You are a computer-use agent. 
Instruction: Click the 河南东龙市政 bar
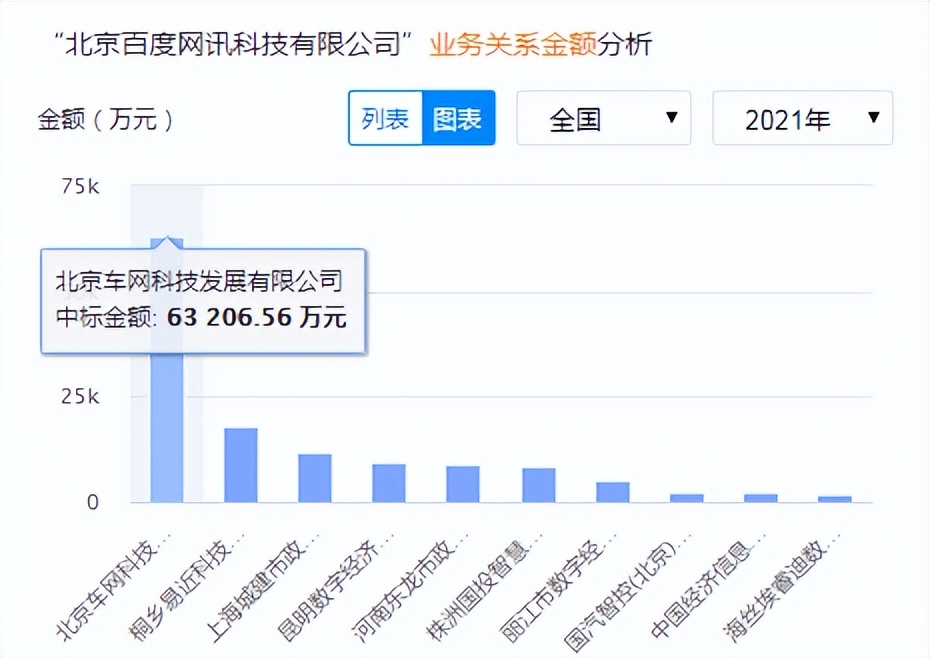tap(460, 482)
